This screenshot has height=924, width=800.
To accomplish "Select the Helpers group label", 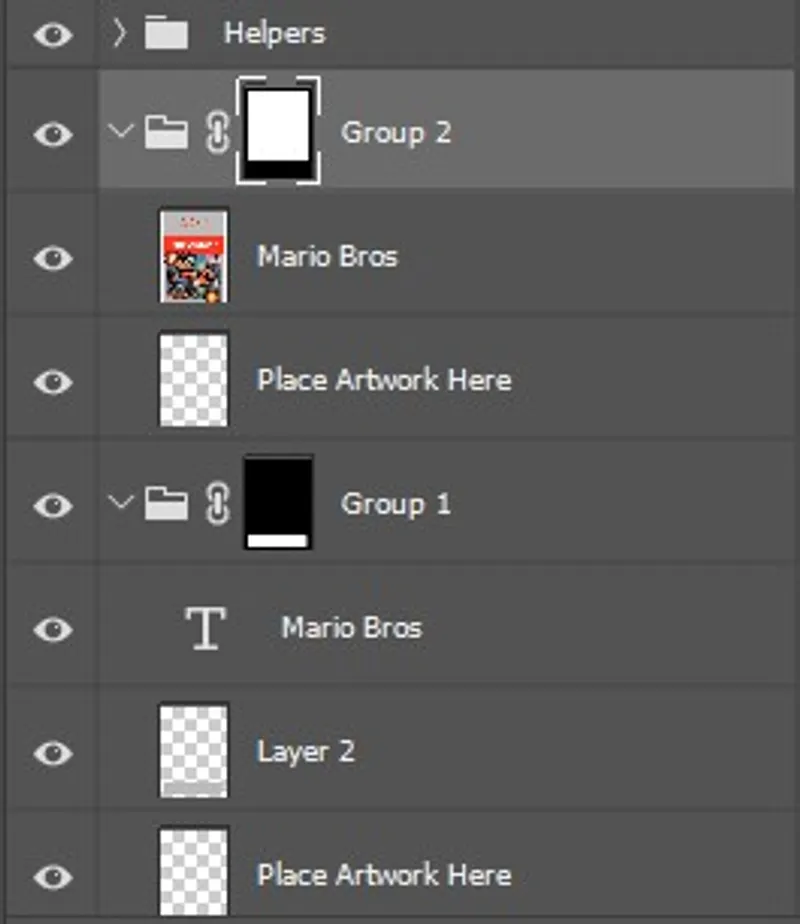I will (x=274, y=34).
